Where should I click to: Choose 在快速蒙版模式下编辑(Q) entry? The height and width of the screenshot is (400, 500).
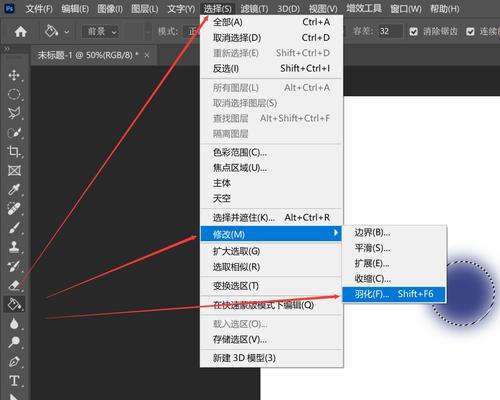click(x=272, y=305)
